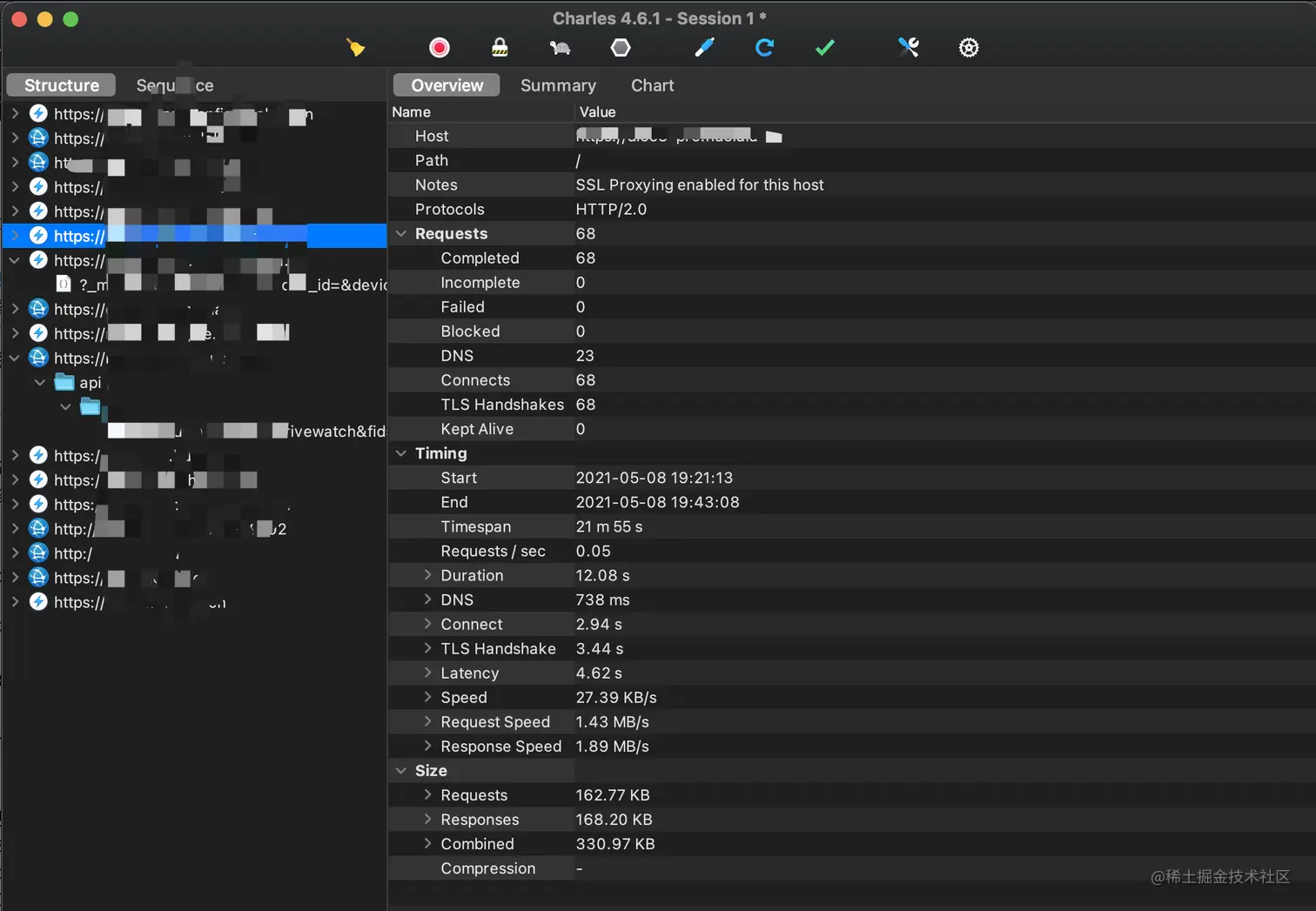Expand the Response Speed row
1316x911 pixels.
[x=427, y=746]
